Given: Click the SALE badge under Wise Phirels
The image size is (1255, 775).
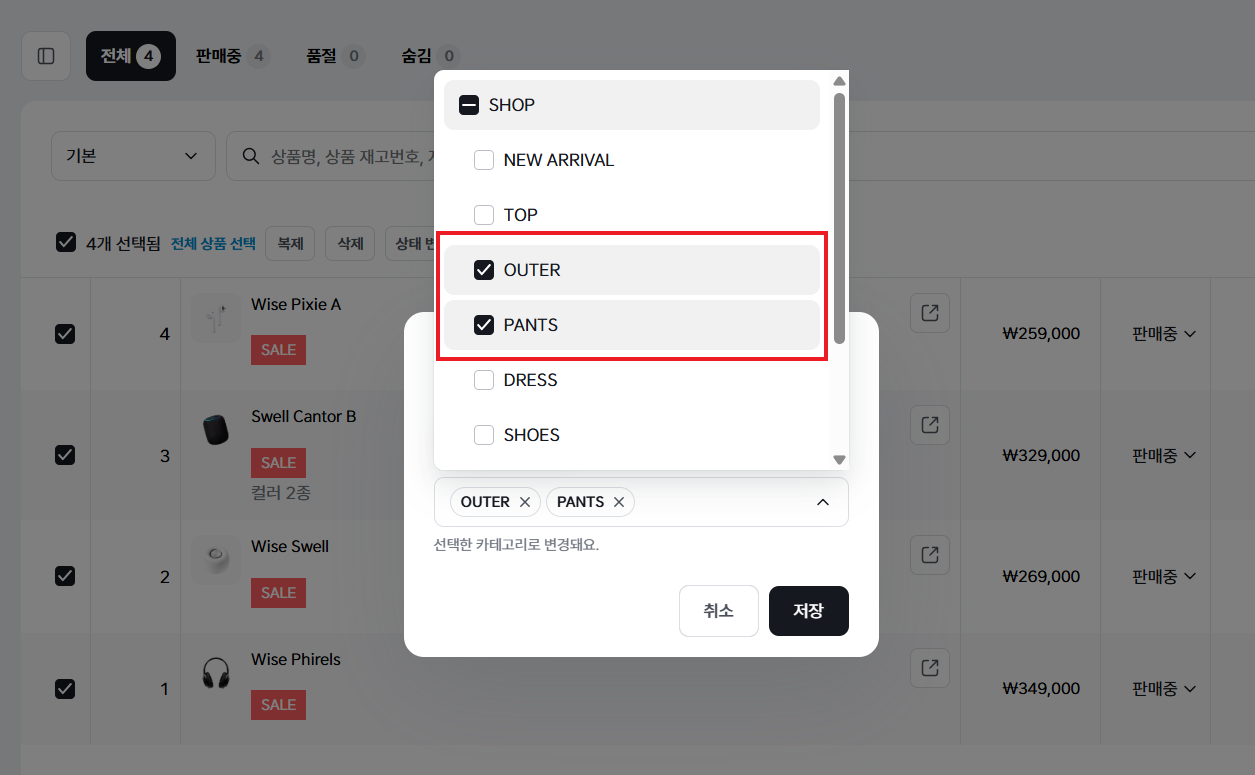Looking at the screenshot, I should [x=278, y=705].
